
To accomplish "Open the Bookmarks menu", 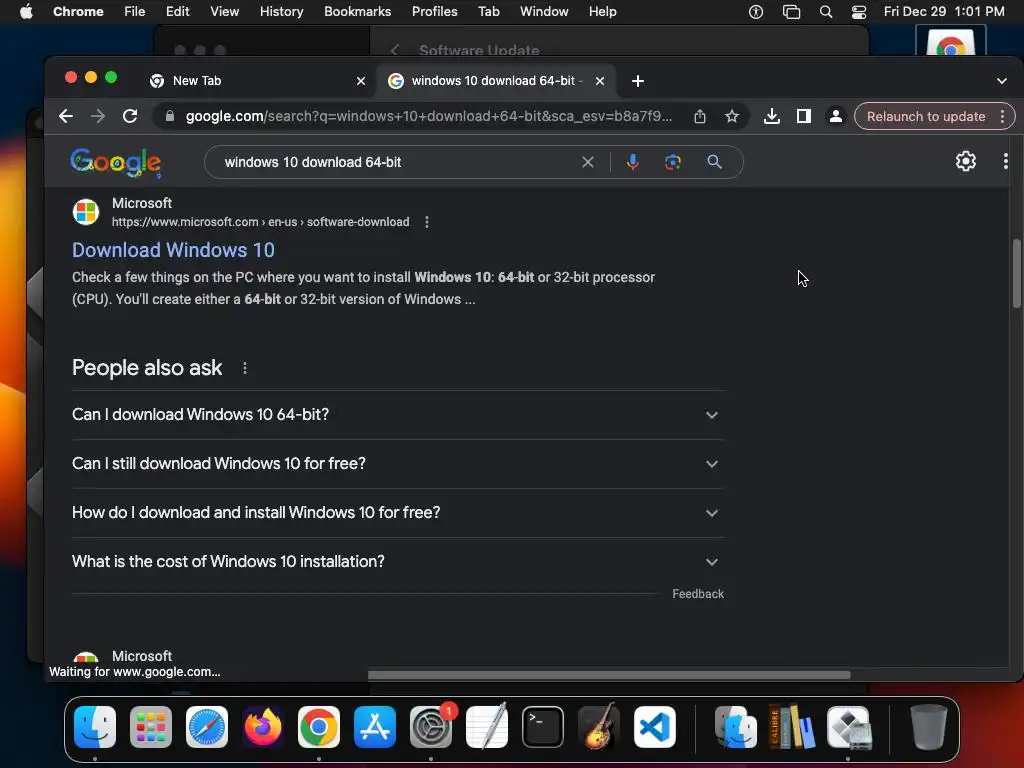I will click(357, 11).
